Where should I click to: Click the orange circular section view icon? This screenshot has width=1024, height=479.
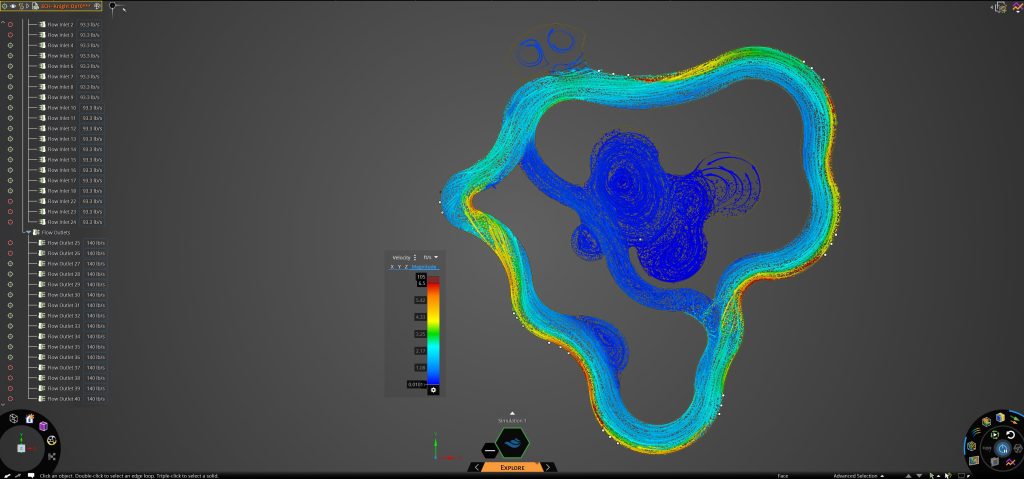52,440
